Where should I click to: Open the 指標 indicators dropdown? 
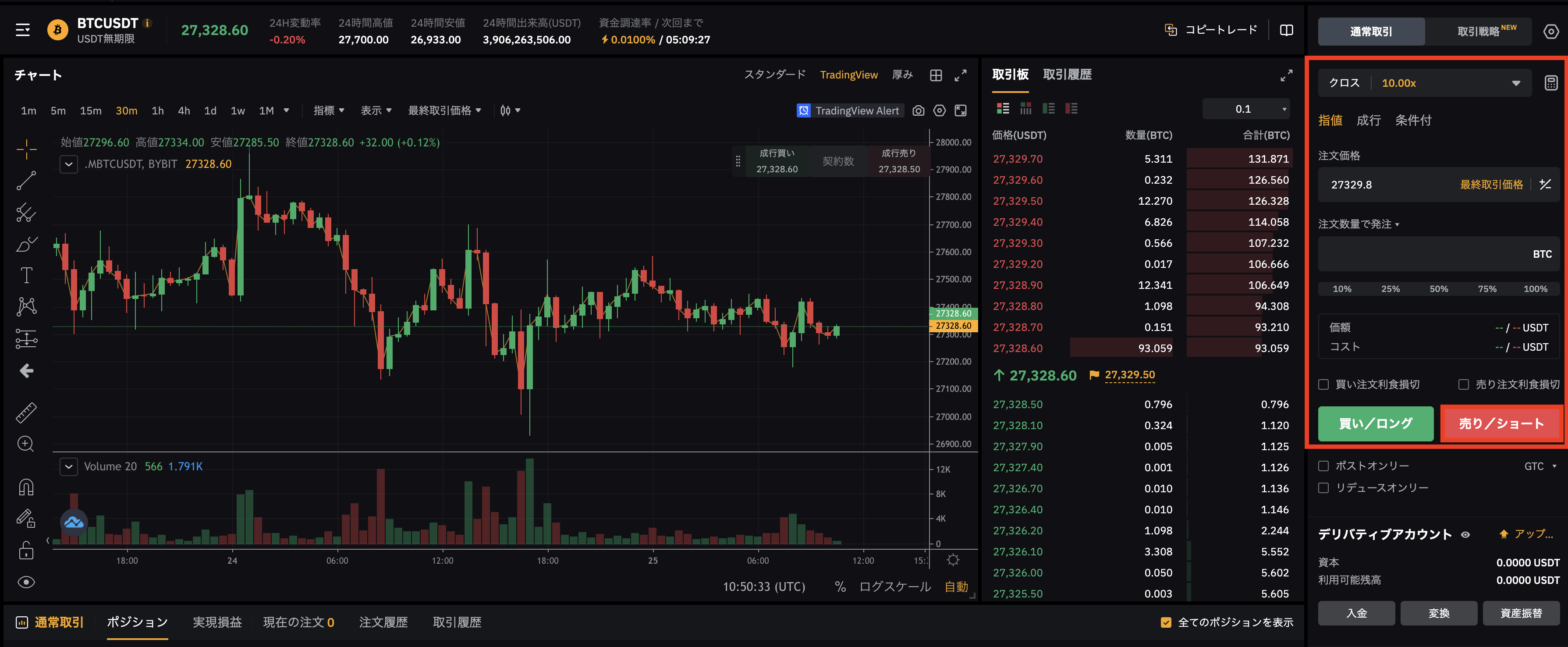point(329,111)
